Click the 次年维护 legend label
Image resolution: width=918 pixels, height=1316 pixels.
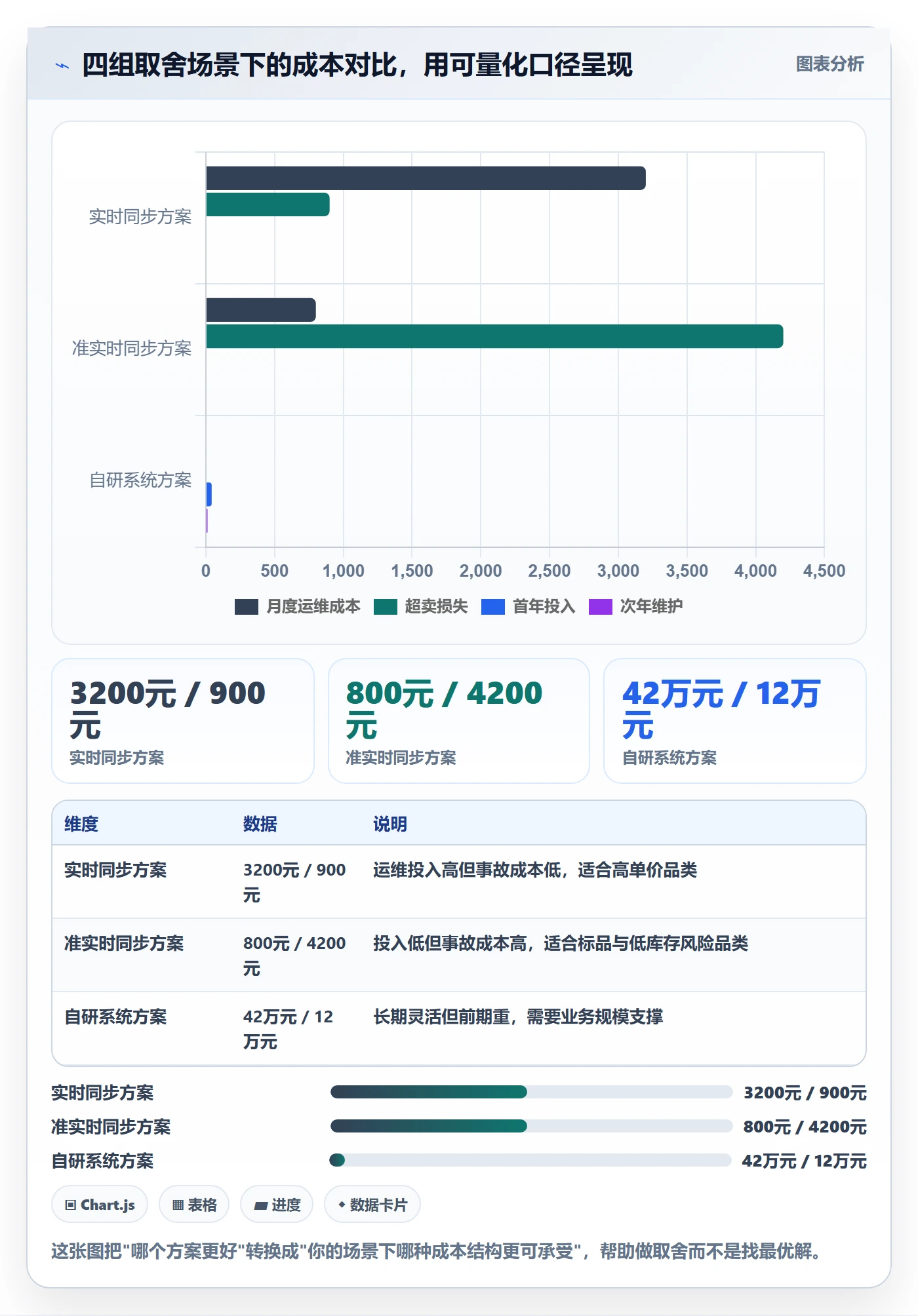(652, 607)
